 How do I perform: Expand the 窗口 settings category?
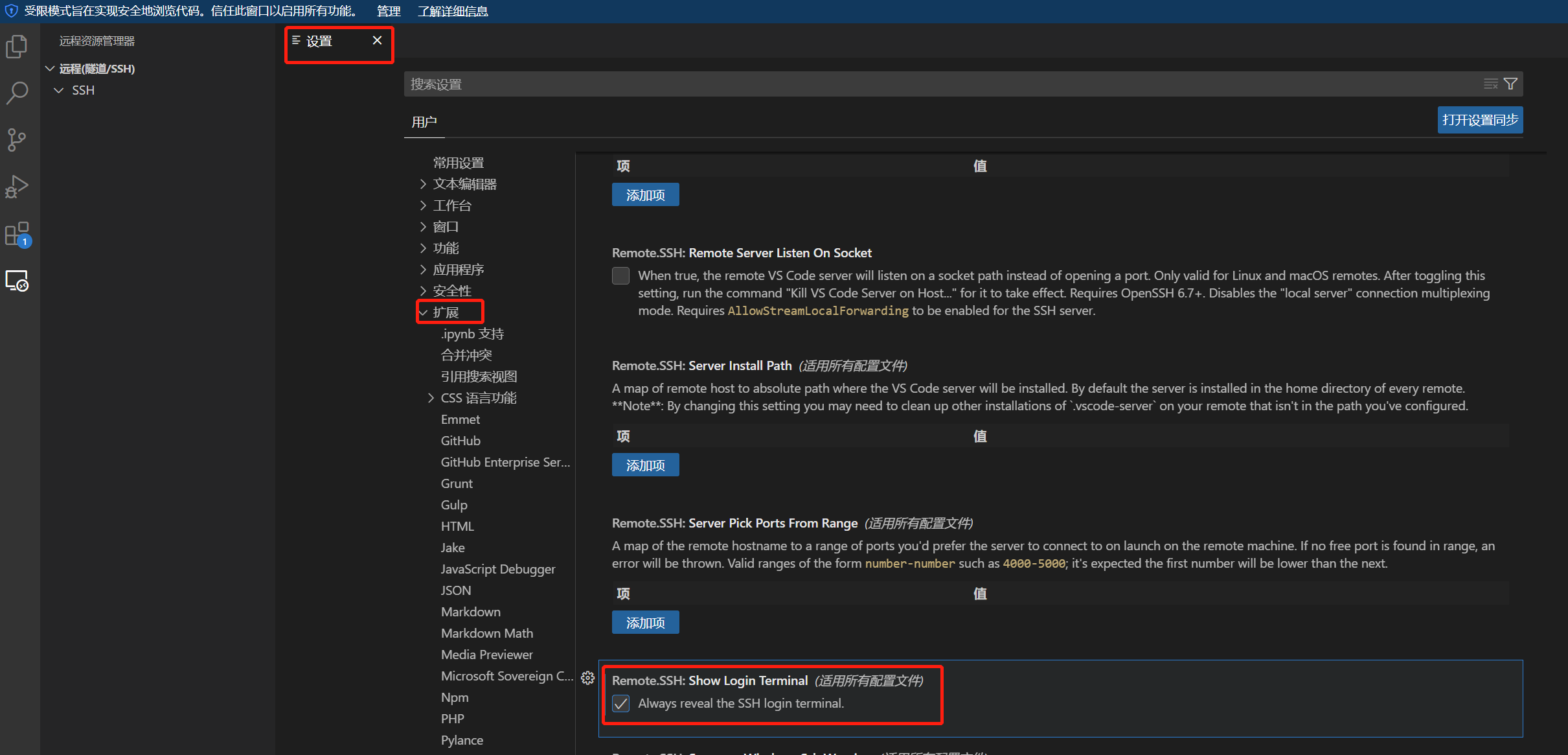pyautogui.click(x=423, y=227)
